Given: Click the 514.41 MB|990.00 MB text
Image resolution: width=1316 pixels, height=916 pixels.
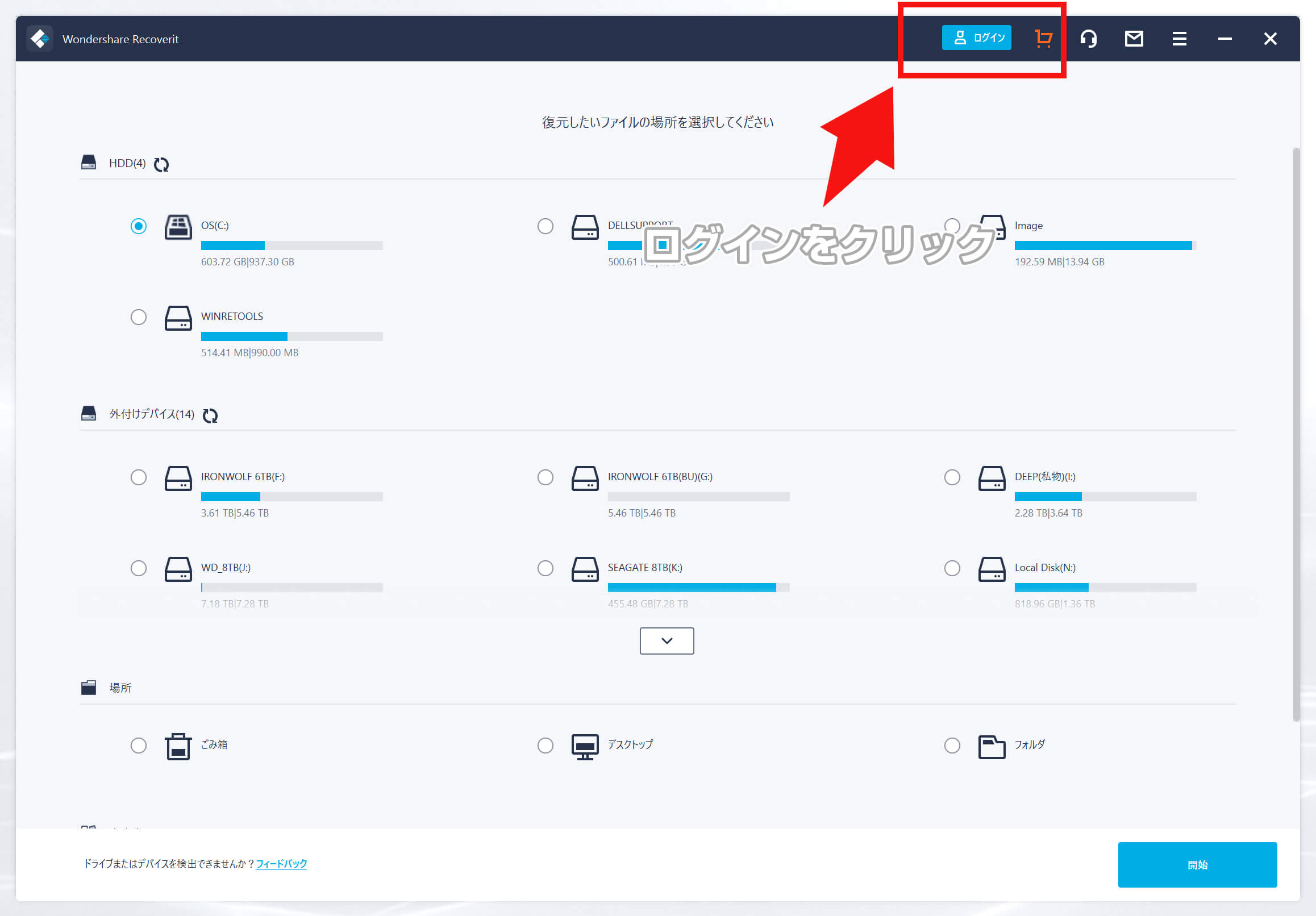Looking at the screenshot, I should point(250,353).
